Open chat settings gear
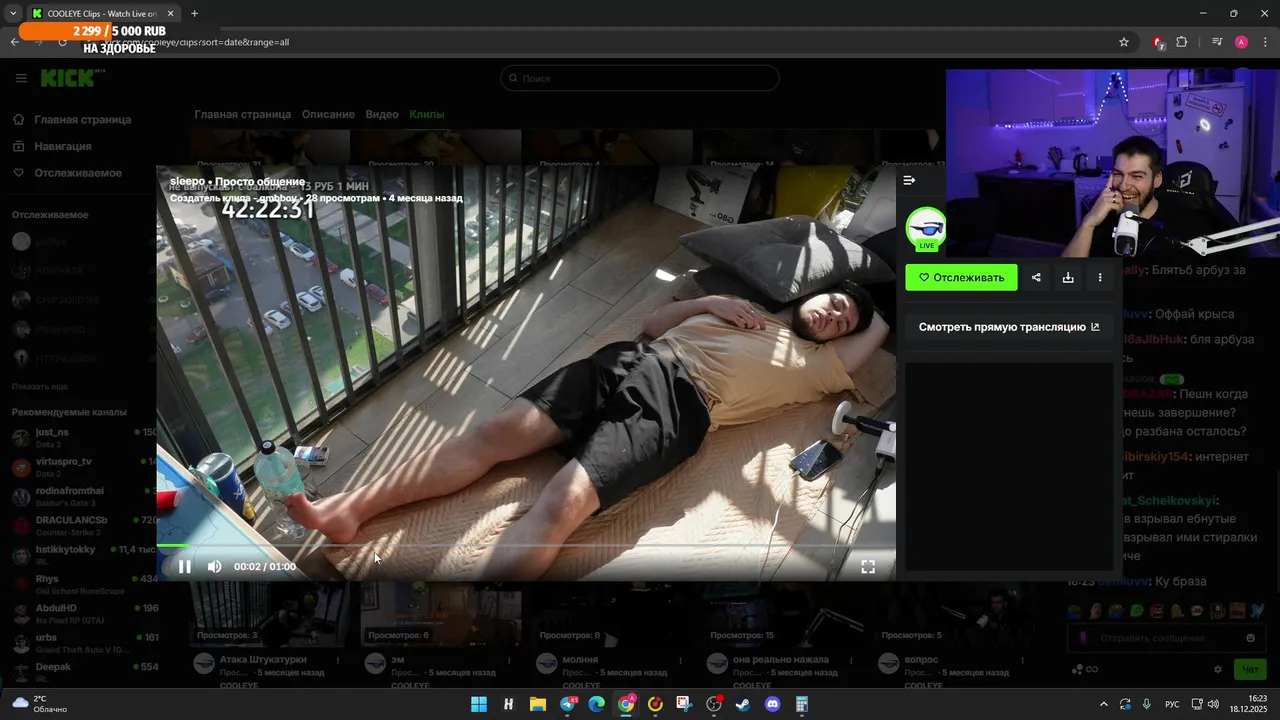Screen dimensions: 1280x720 point(1217,669)
